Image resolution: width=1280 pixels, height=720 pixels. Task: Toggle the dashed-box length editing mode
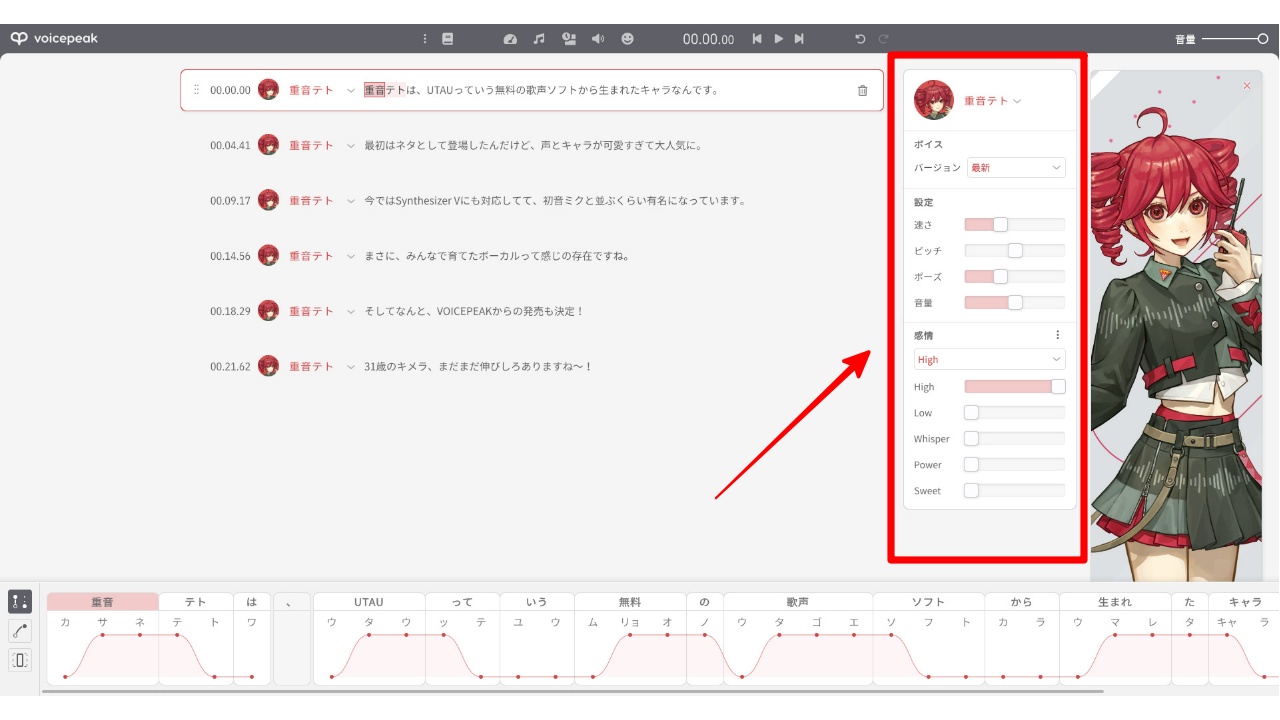pyautogui.click(x=20, y=660)
